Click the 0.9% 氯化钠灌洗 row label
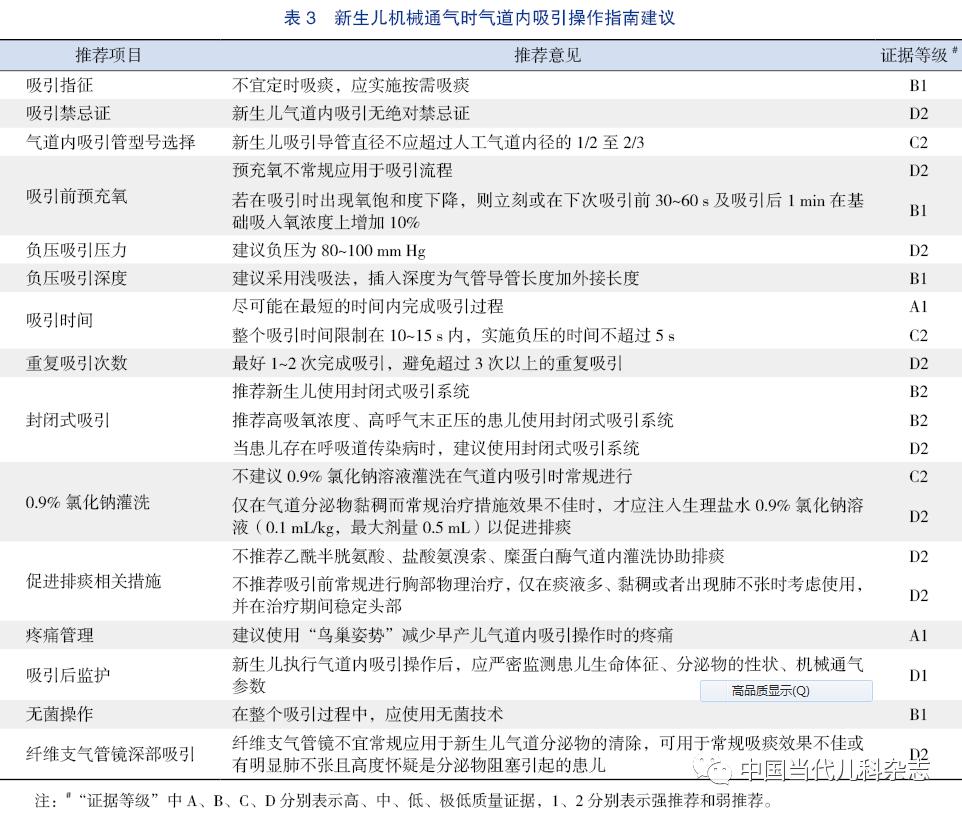962x813 pixels. pyautogui.click(x=88, y=503)
